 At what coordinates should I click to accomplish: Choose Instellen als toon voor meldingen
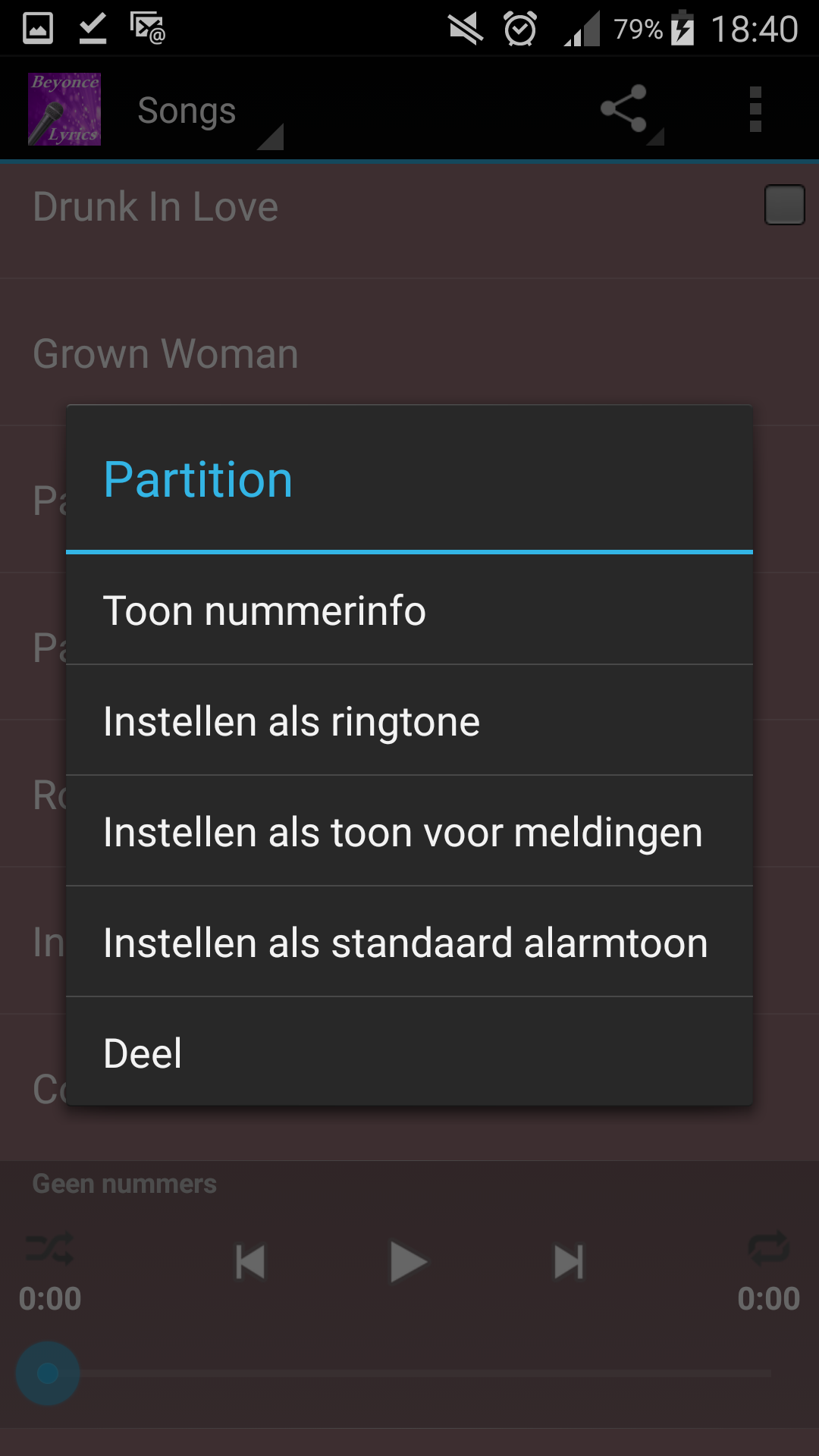(x=409, y=832)
